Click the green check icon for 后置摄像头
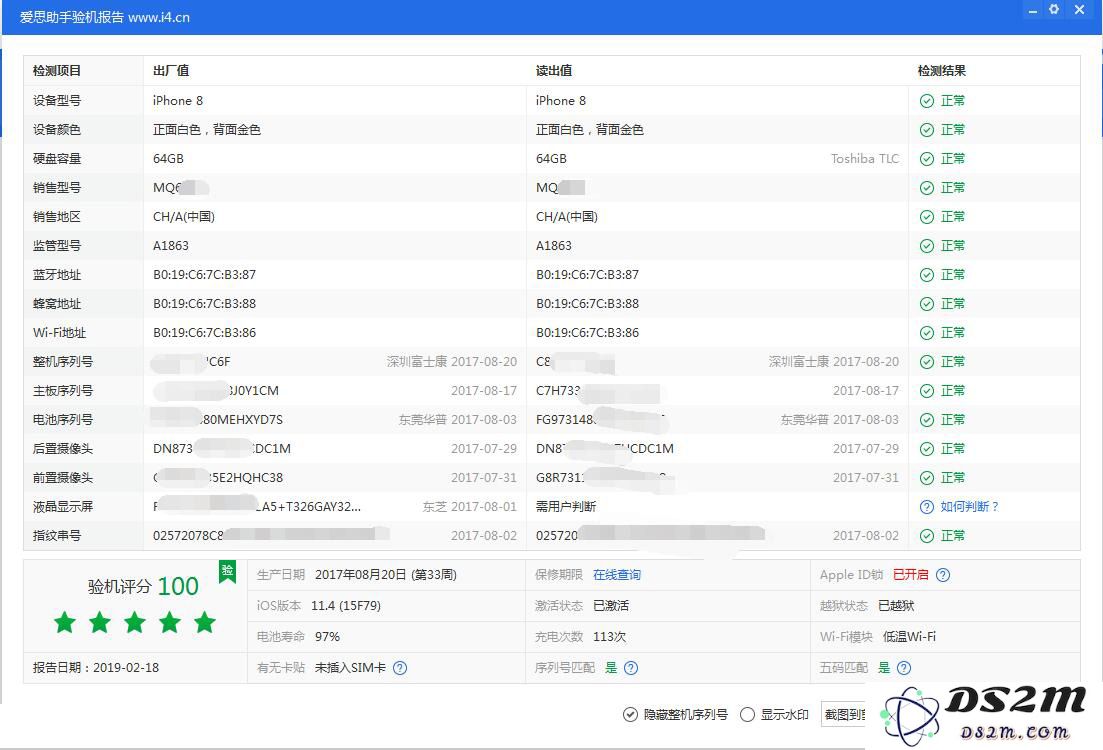Screen dimensions: 1103x750 click(926, 449)
